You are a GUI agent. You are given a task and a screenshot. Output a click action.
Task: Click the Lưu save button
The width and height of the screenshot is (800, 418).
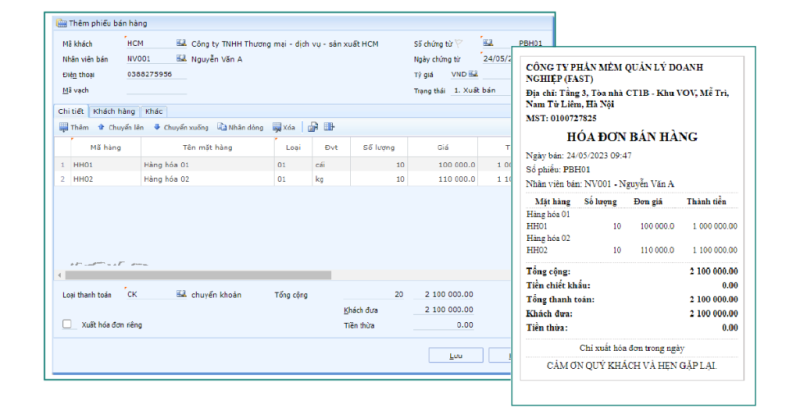coord(456,356)
